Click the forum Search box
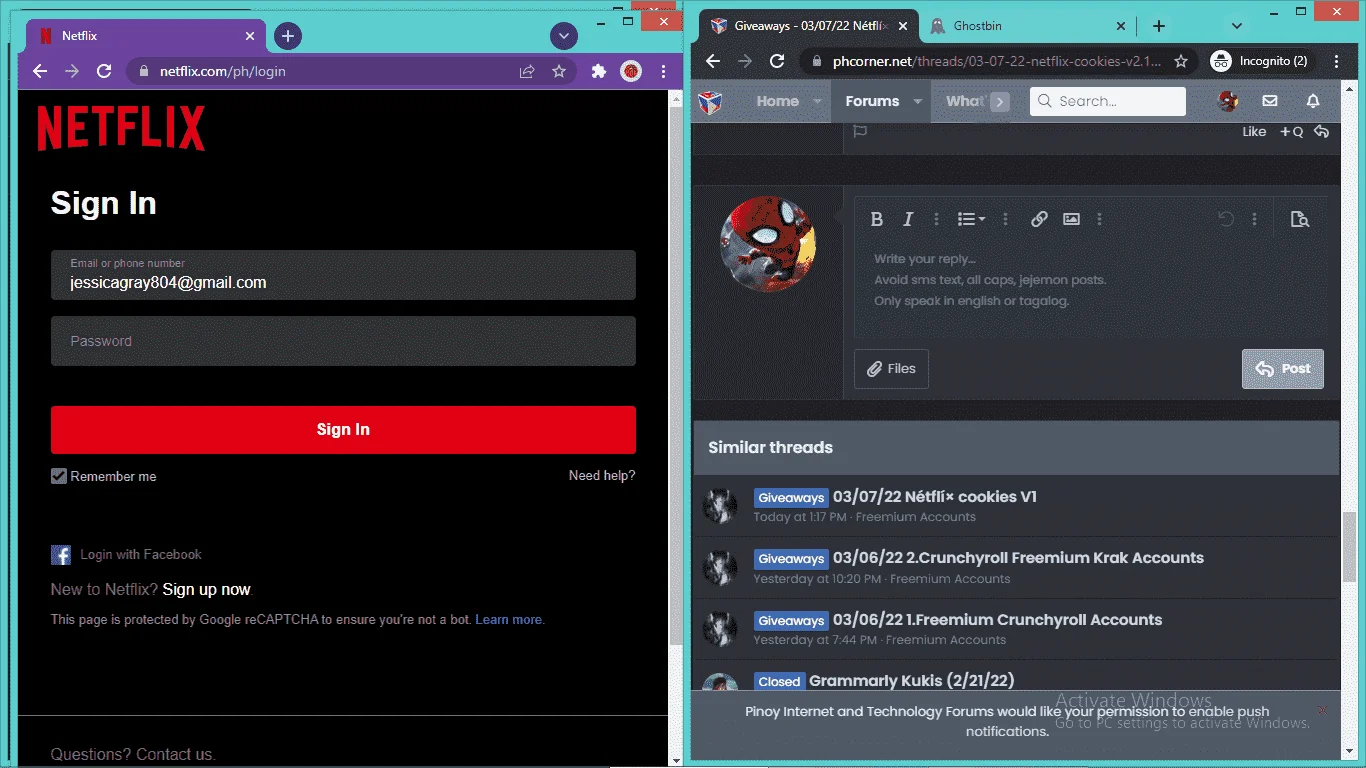This screenshot has height=768, width=1366. pyautogui.click(x=1108, y=101)
